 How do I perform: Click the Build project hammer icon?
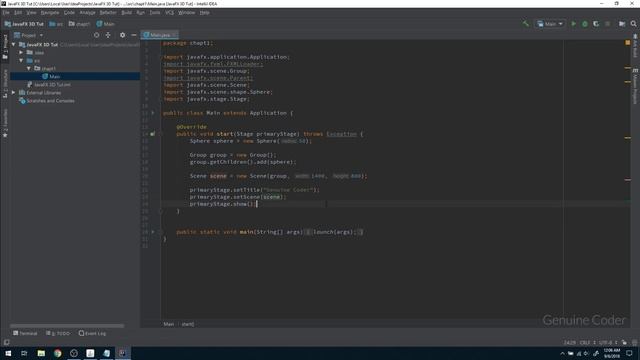tap(526, 24)
